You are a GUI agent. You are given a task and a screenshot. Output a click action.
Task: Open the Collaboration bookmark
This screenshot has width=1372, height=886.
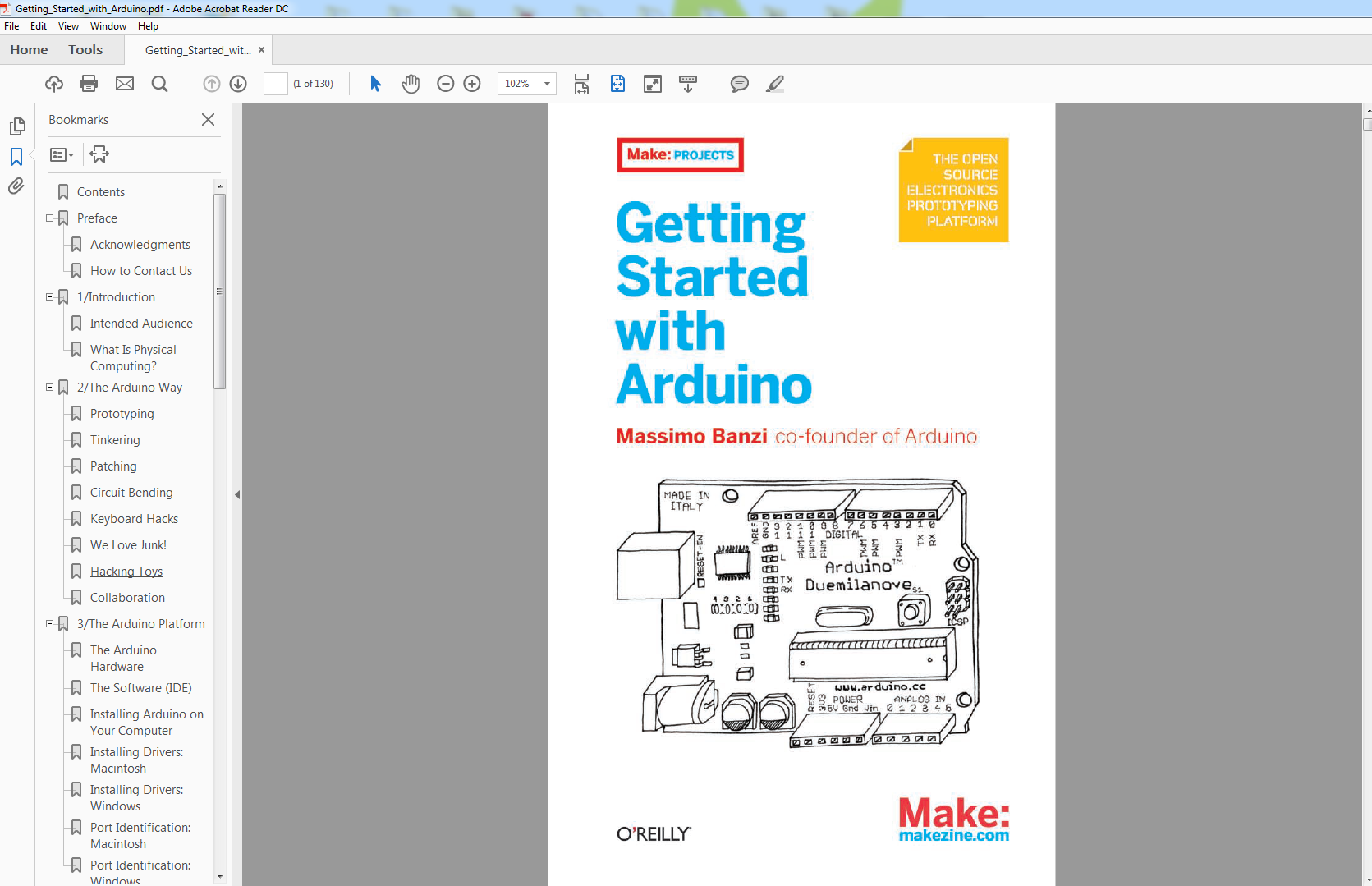click(x=127, y=598)
